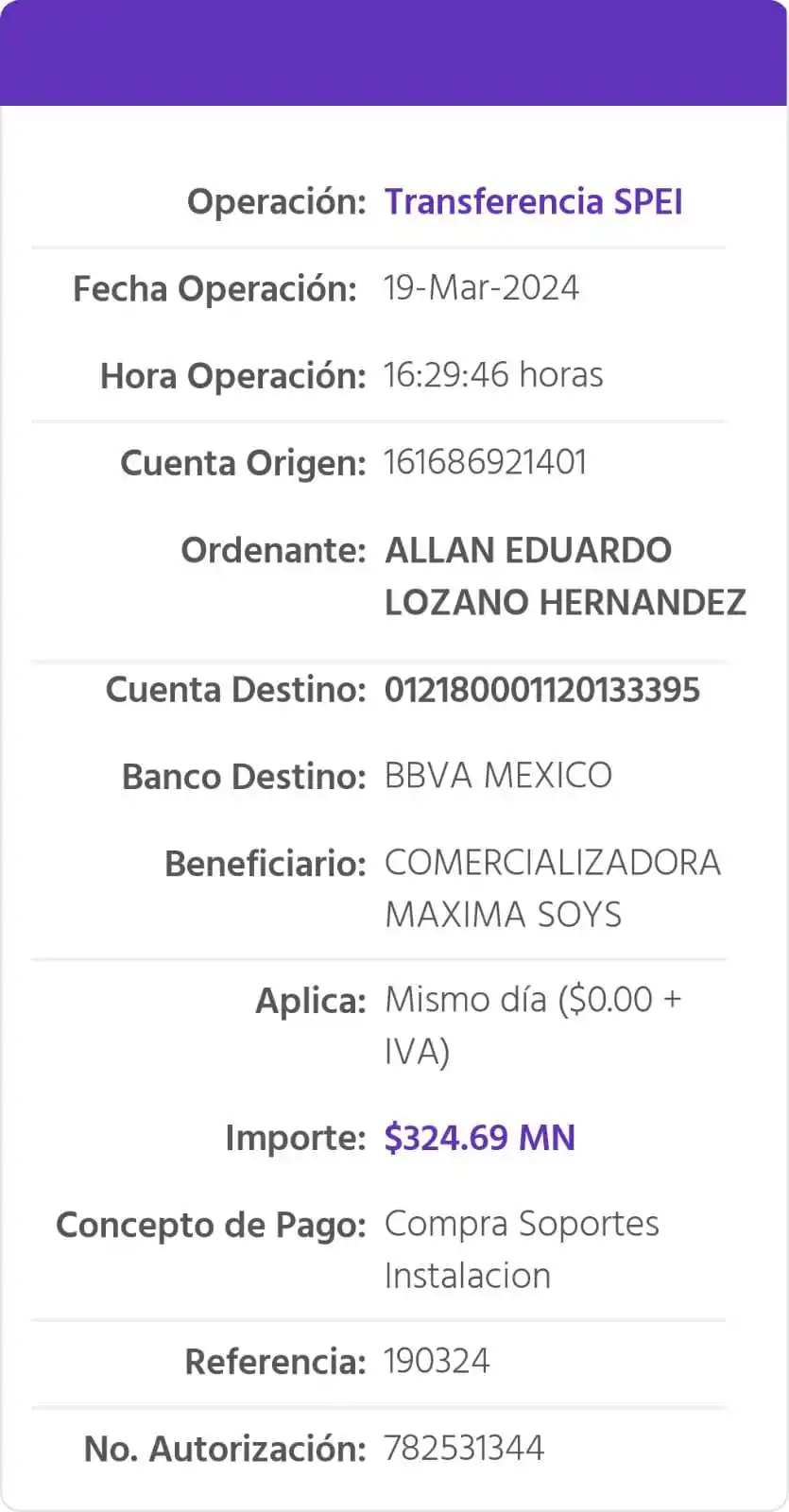This screenshot has width=789, height=1512.
Task: Click the $324.69 MN amount
Action: [479, 1138]
